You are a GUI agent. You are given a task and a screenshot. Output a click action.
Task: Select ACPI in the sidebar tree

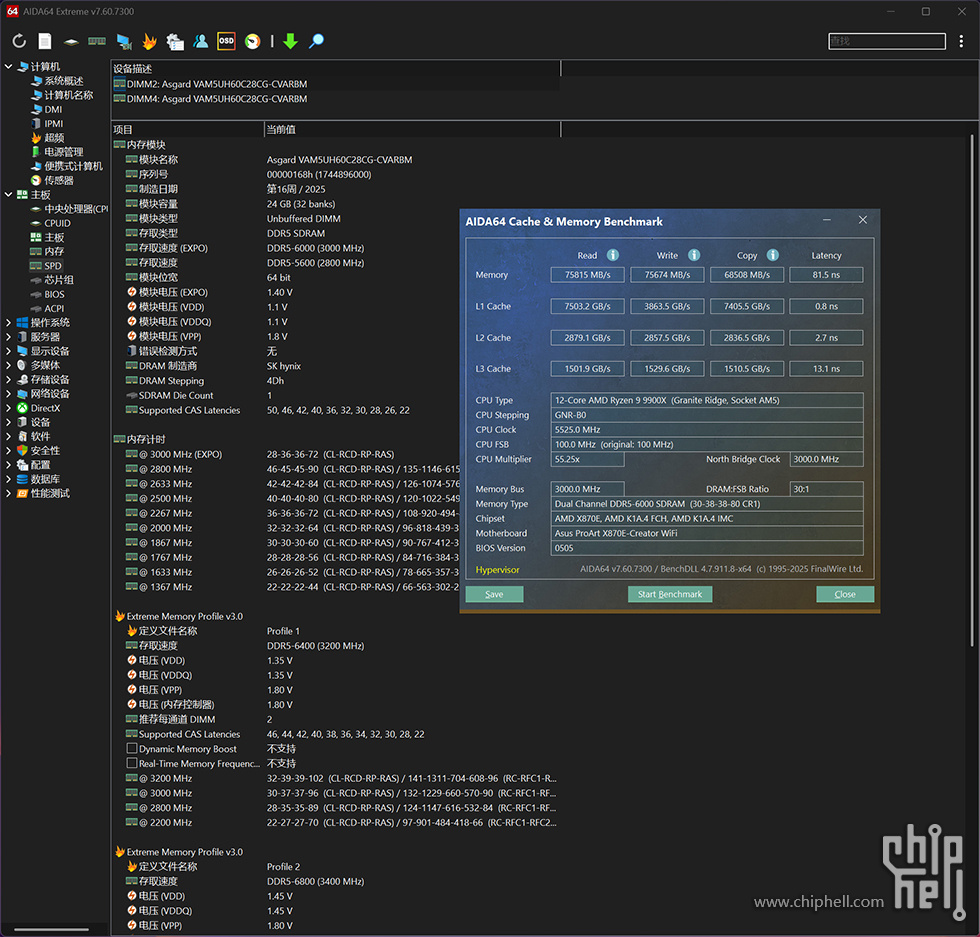pos(54,308)
